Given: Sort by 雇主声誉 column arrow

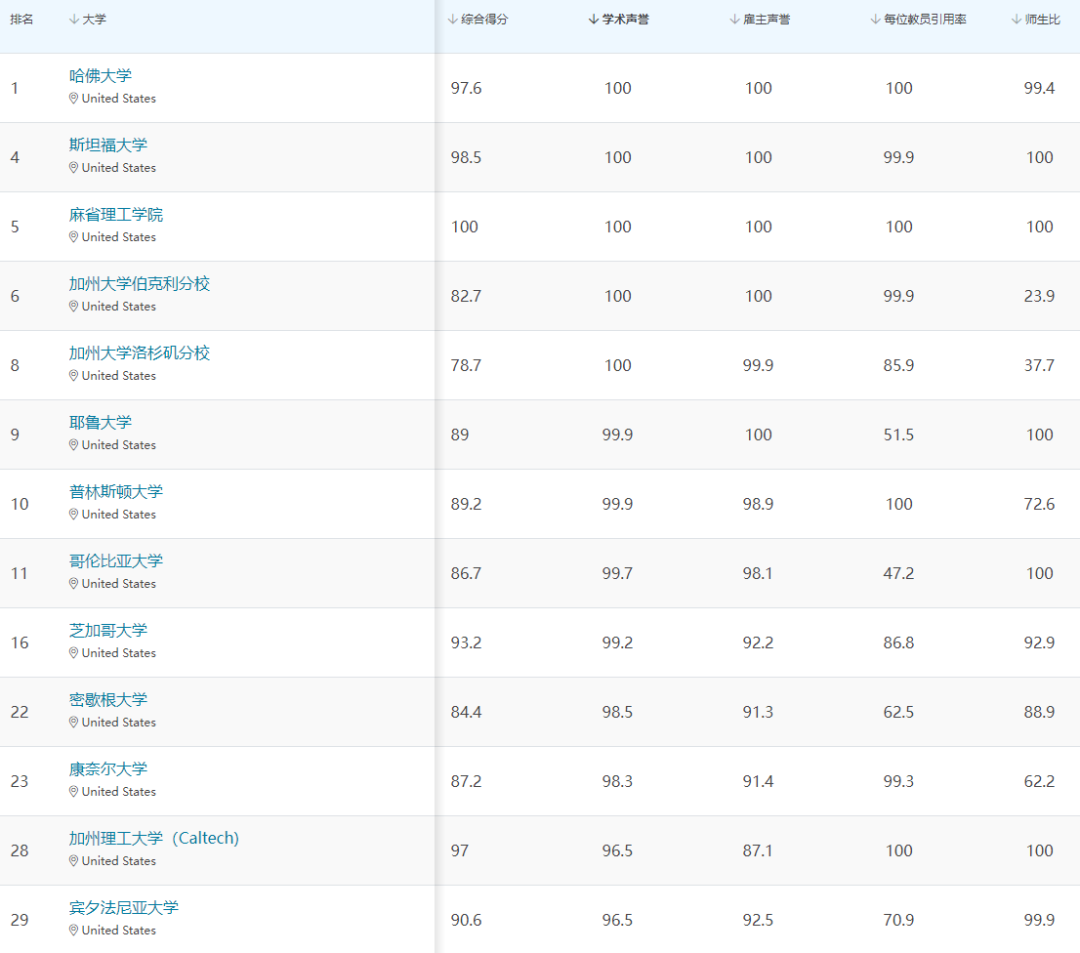Looking at the screenshot, I should (735, 19).
